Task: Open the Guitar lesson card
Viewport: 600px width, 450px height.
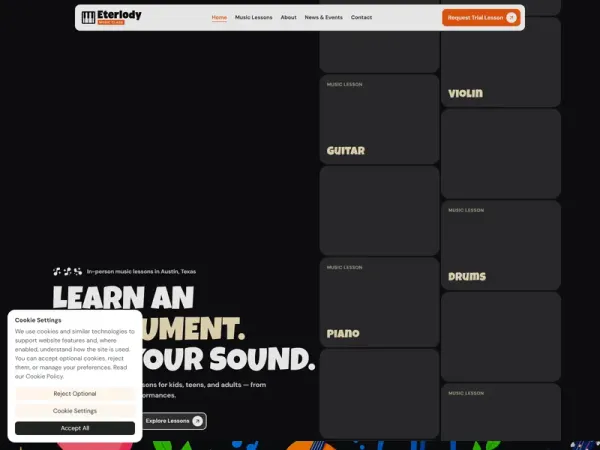Action: (x=379, y=119)
